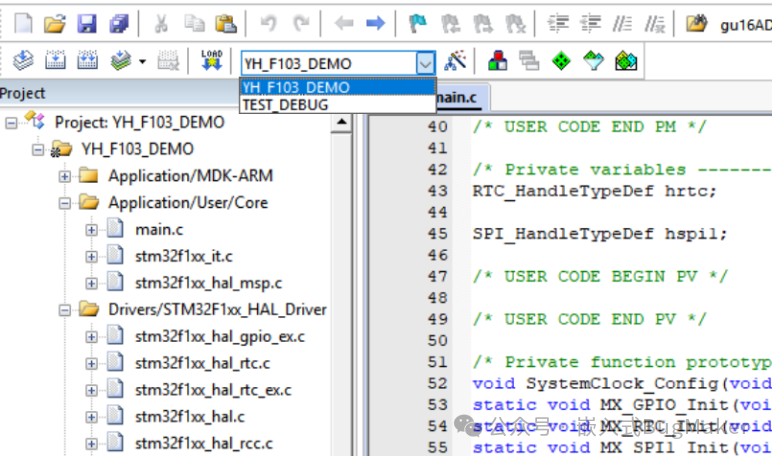
Task: Open the target selection dropdown arrow
Action: tap(426, 63)
